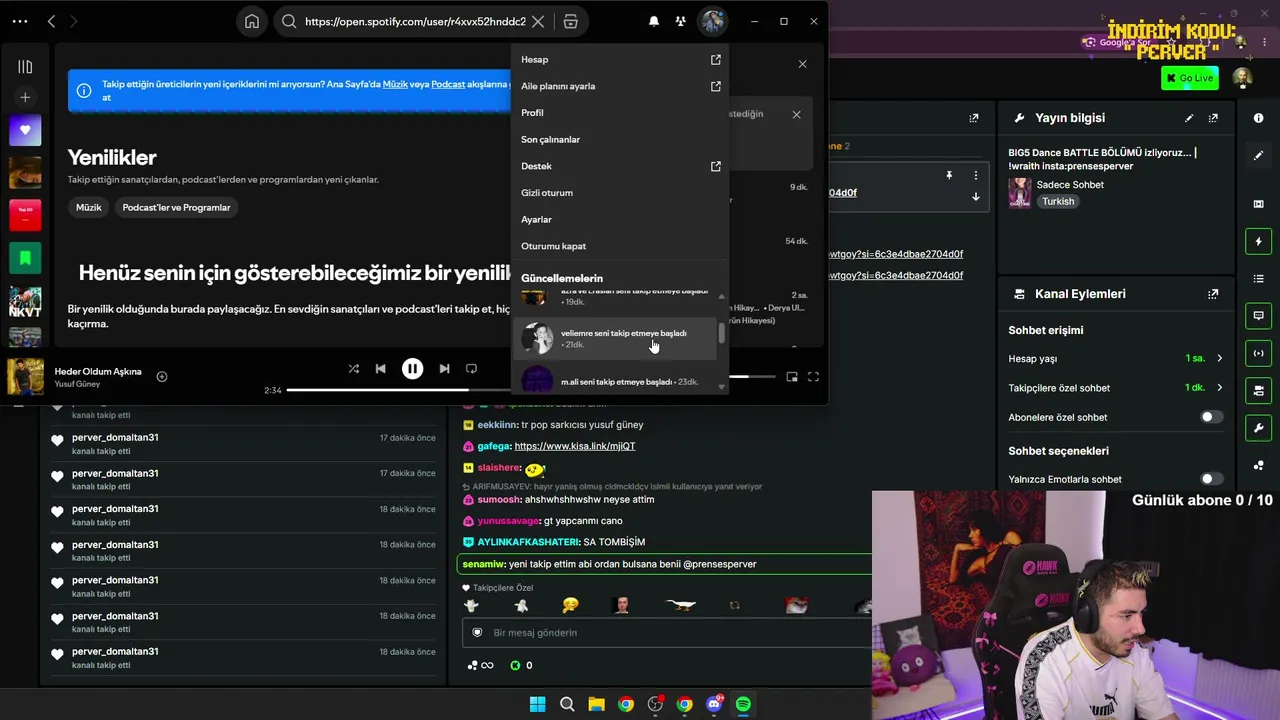Pause the currently playing song
Image resolution: width=1280 pixels, height=720 pixels.
(412, 369)
